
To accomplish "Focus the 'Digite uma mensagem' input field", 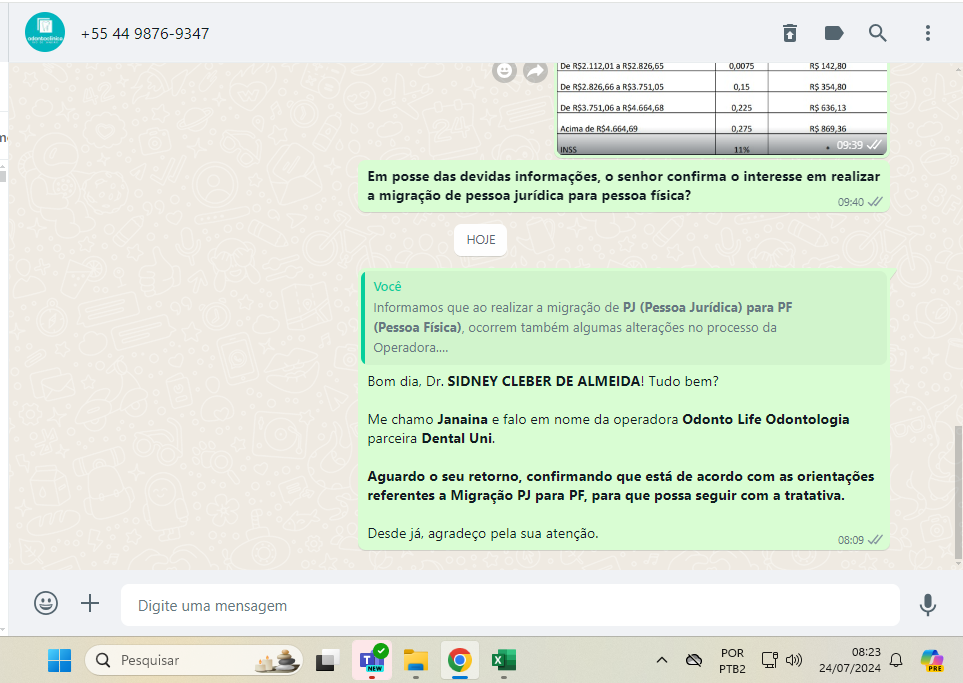I will pyautogui.click(x=510, y=606).
